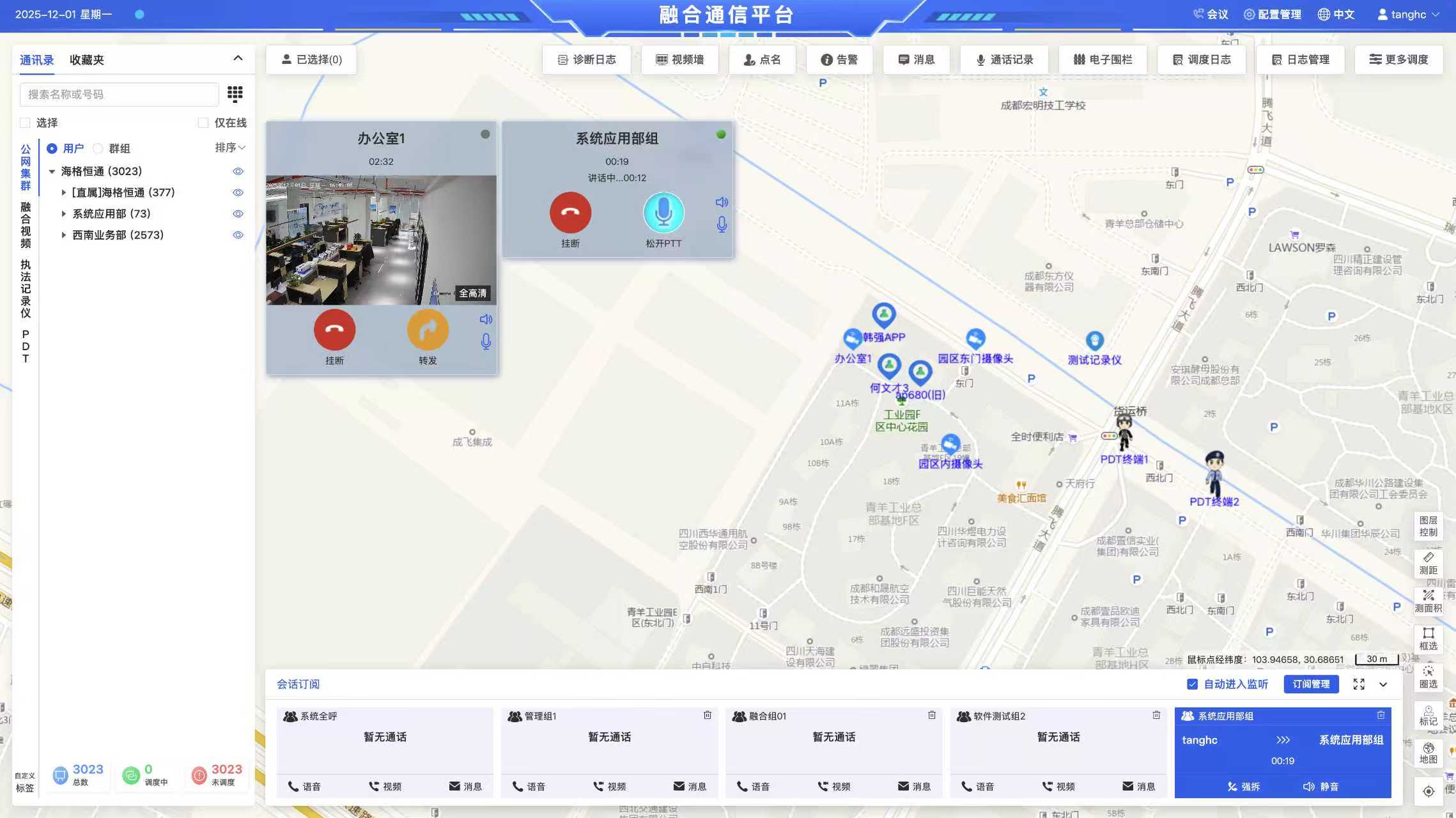Open the tanghc user dropdown menu
Viewport: 1456px width, 818px height.
coord(1408,14)
